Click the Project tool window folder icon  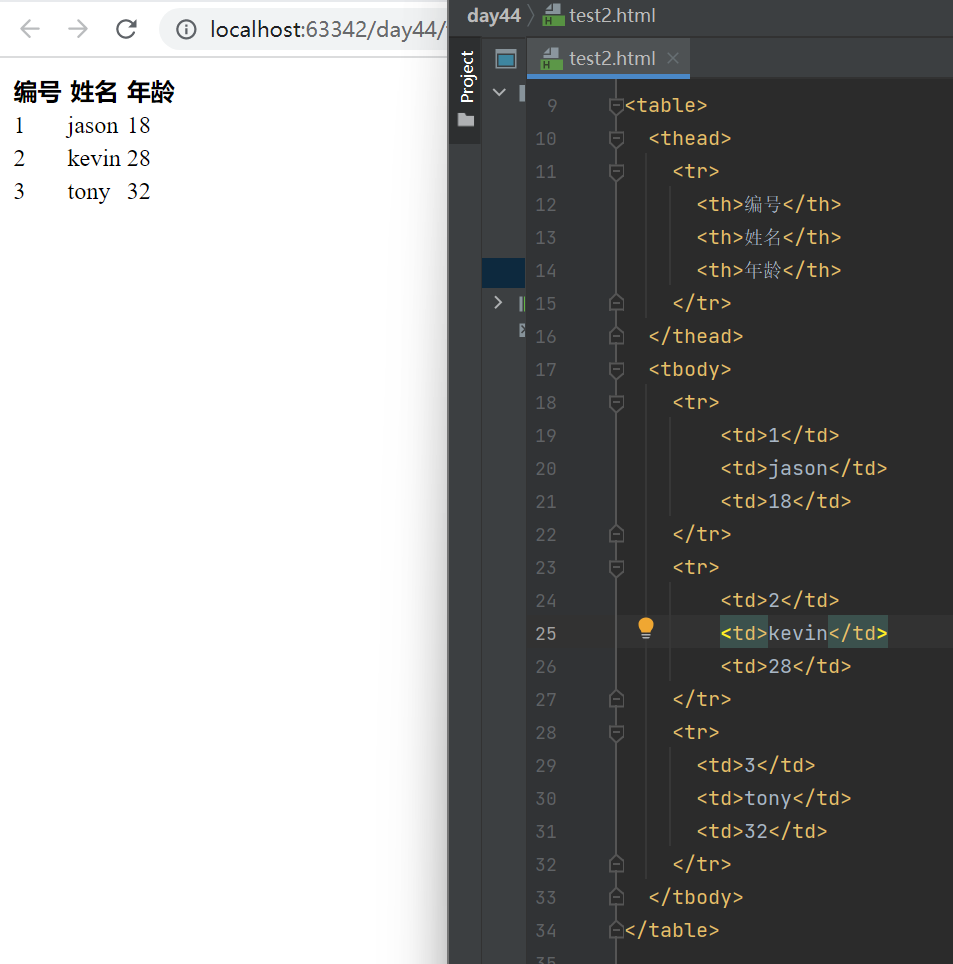tap(465, 120)
